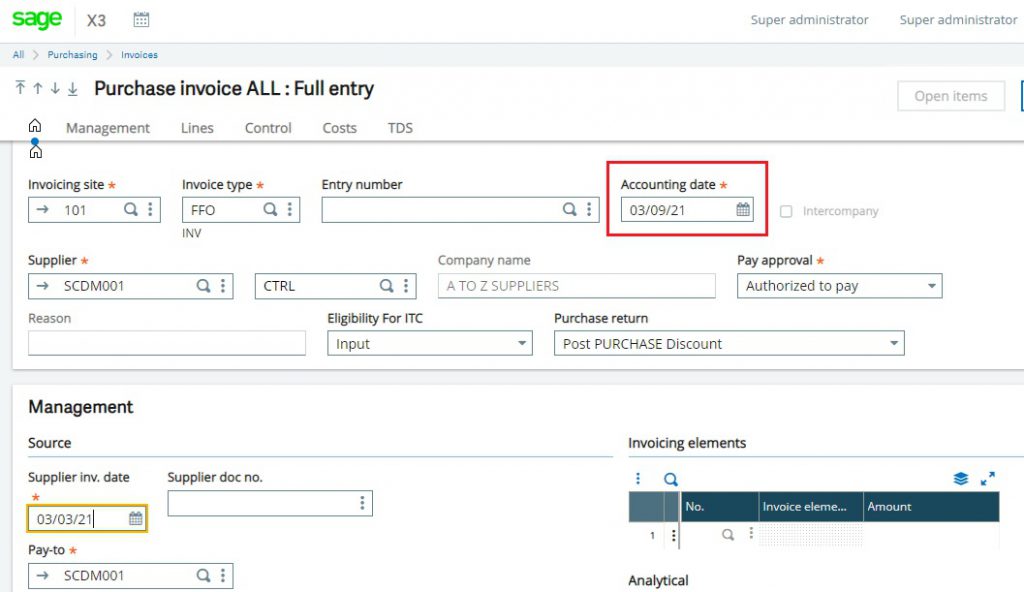Open the Eligibility For ITC dropdown
The image size is (1024, 592).
pyautogui.click(x=522, y=344)
